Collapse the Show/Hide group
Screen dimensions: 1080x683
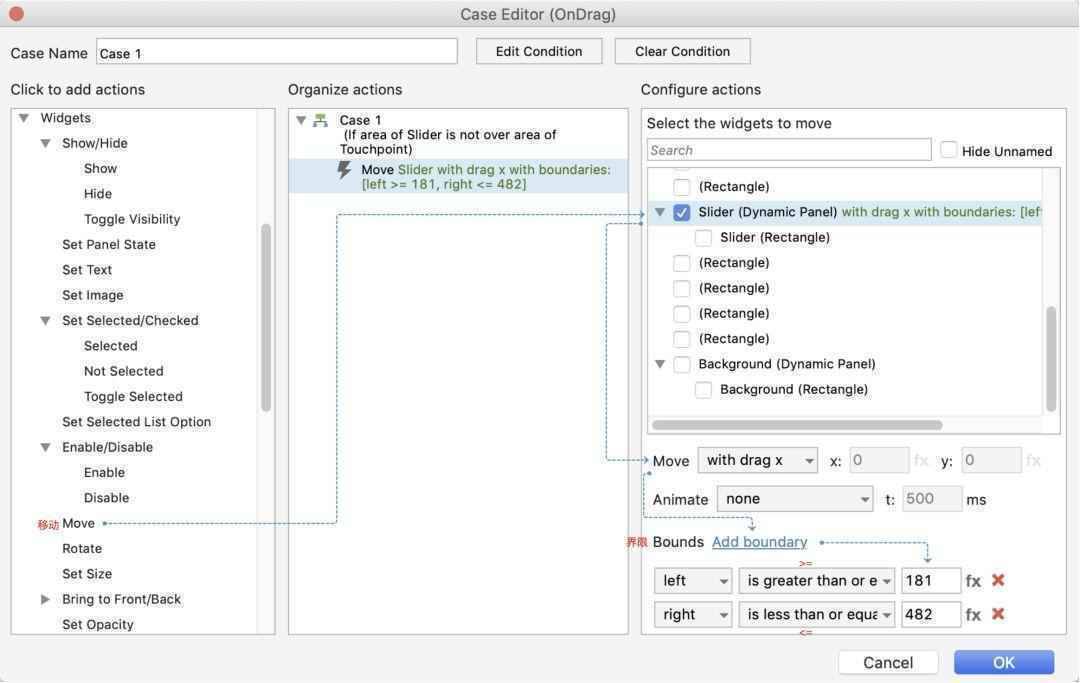[x=45, y=143]
